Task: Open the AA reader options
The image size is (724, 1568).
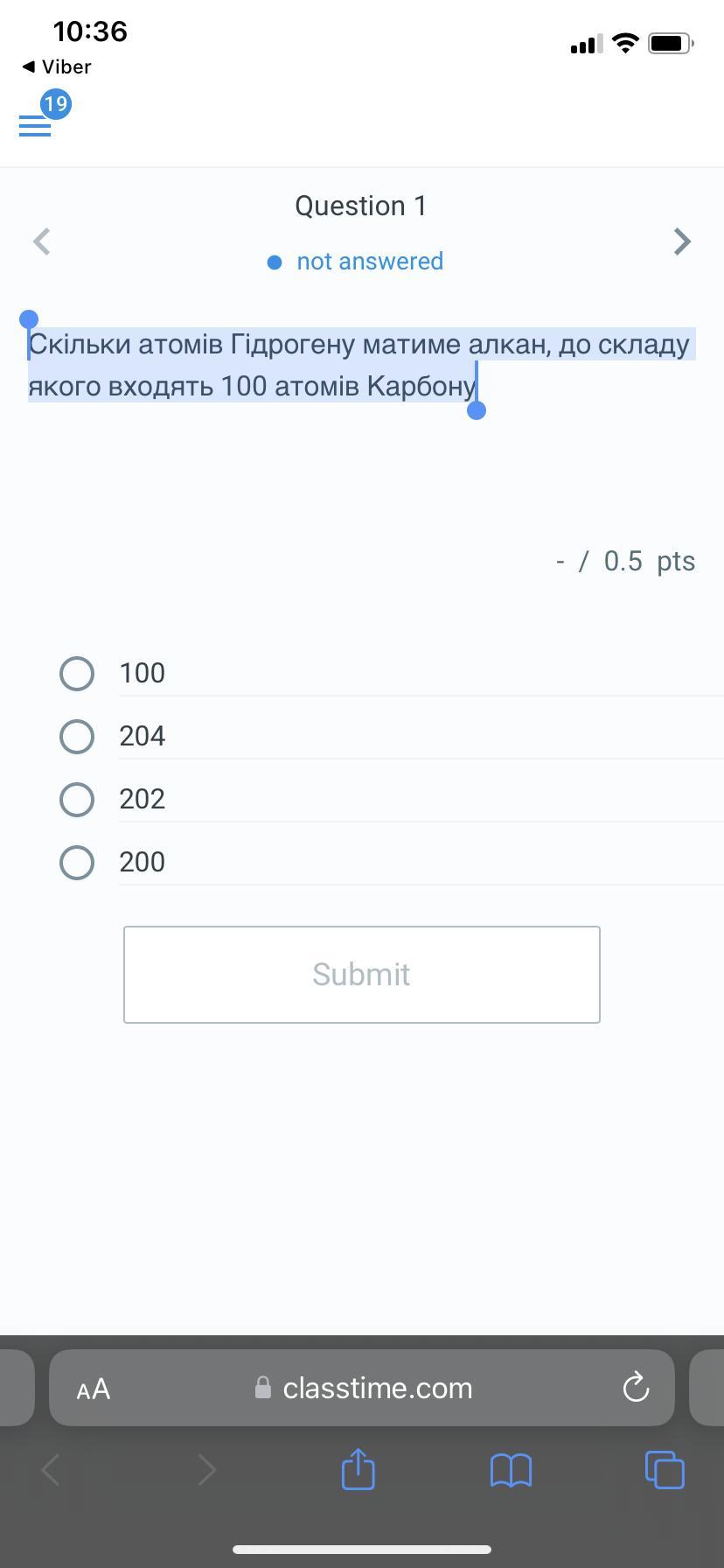Action: coord(94,1389)
